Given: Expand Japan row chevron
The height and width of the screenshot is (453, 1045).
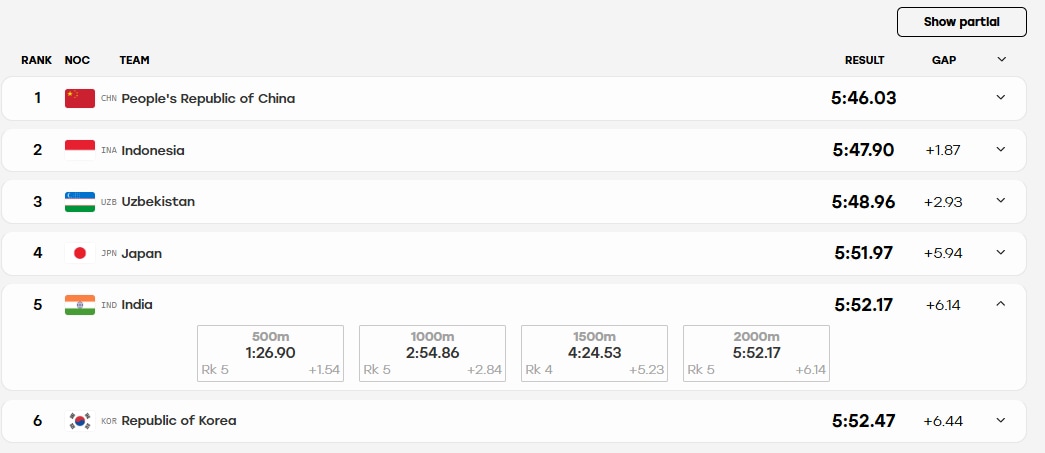Looking at the screenshot, I should (1000, 252).
